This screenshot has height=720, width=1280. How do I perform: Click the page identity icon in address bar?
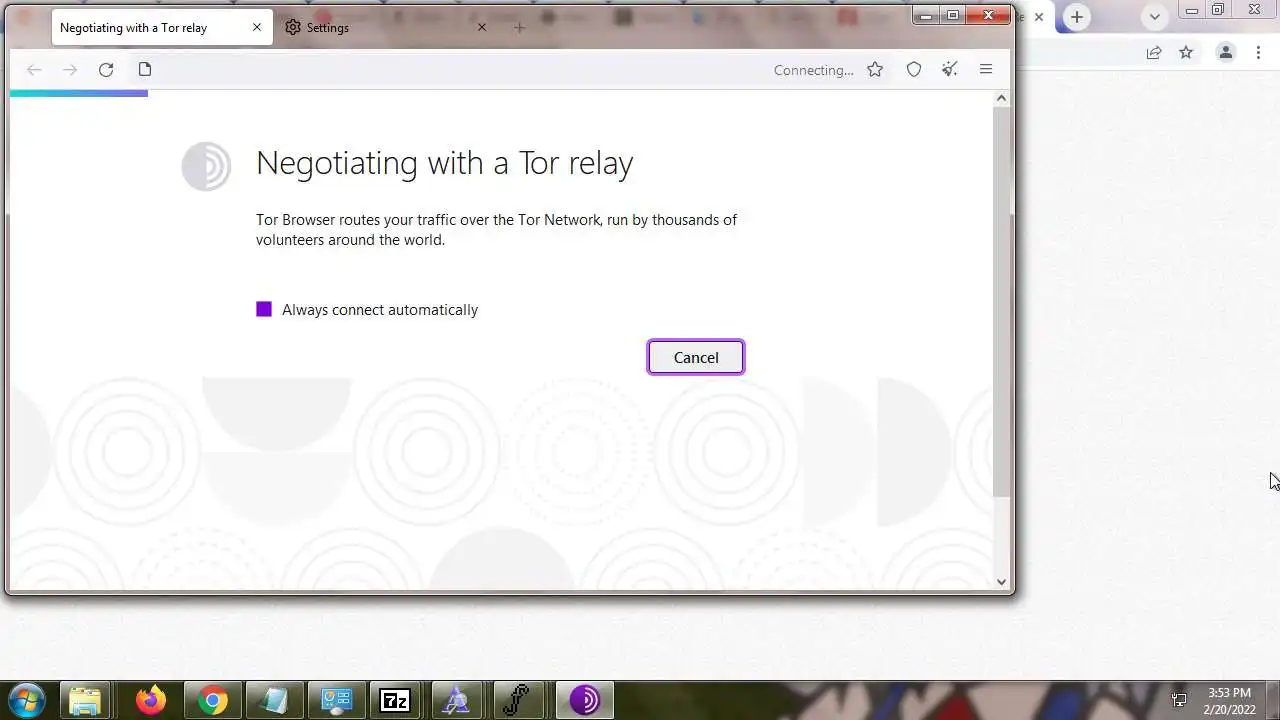pos(145,69)
